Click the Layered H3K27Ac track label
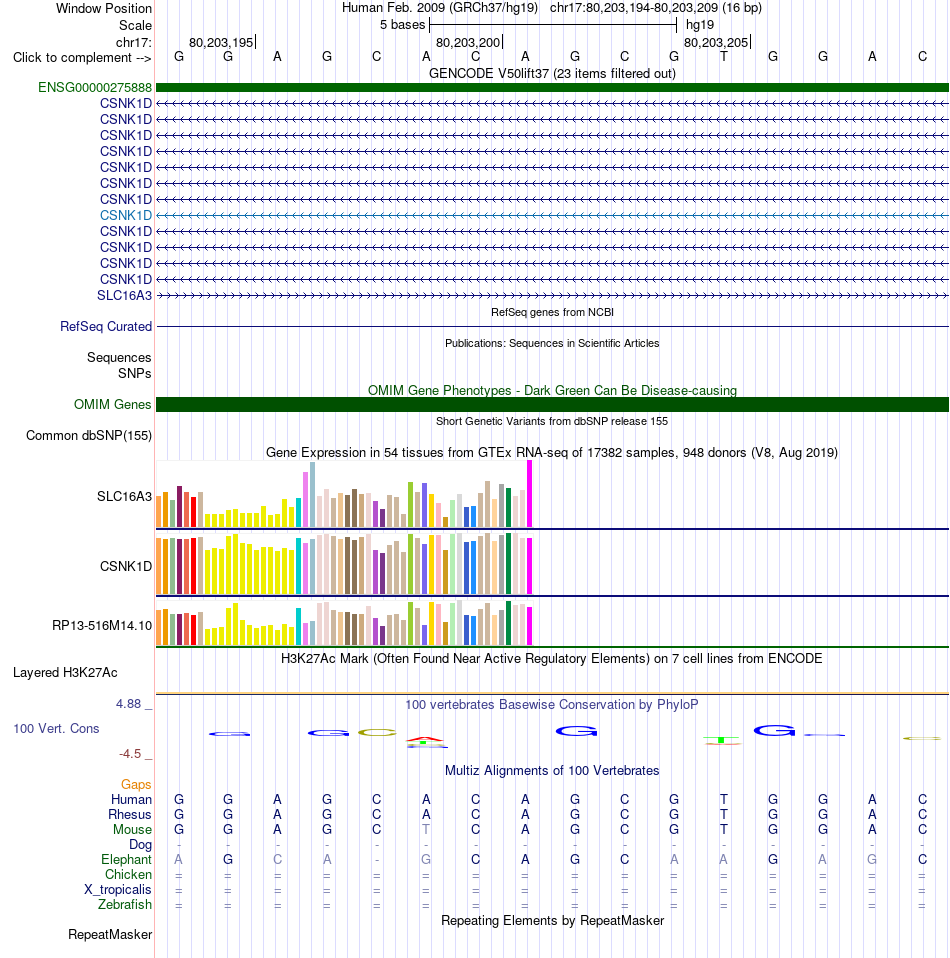The image size is (950, 958). [x=65, y=673]
